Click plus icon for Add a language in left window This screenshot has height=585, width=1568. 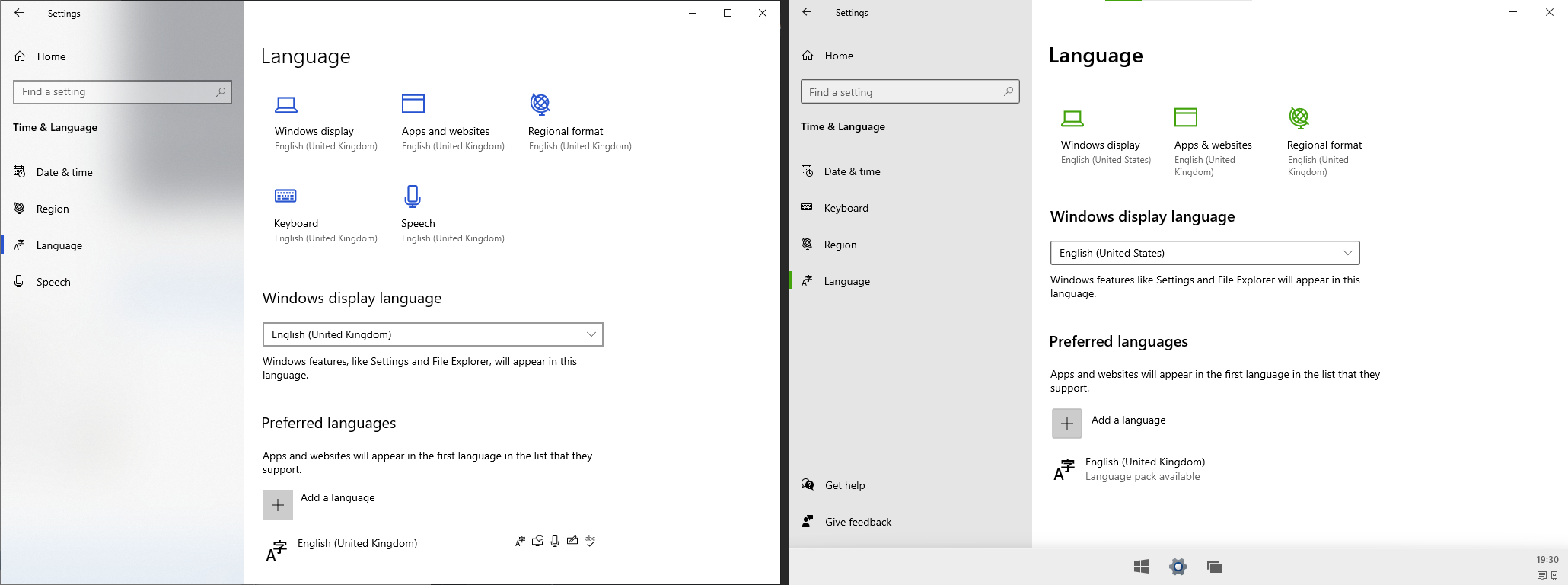coord(278,505)
